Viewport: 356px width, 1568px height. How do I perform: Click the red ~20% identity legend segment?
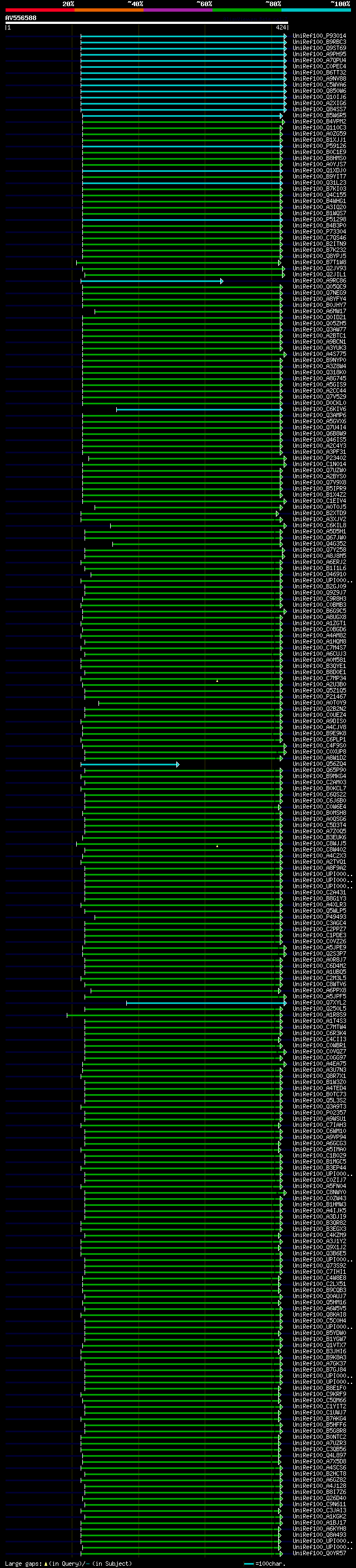[x=39, y=10]
